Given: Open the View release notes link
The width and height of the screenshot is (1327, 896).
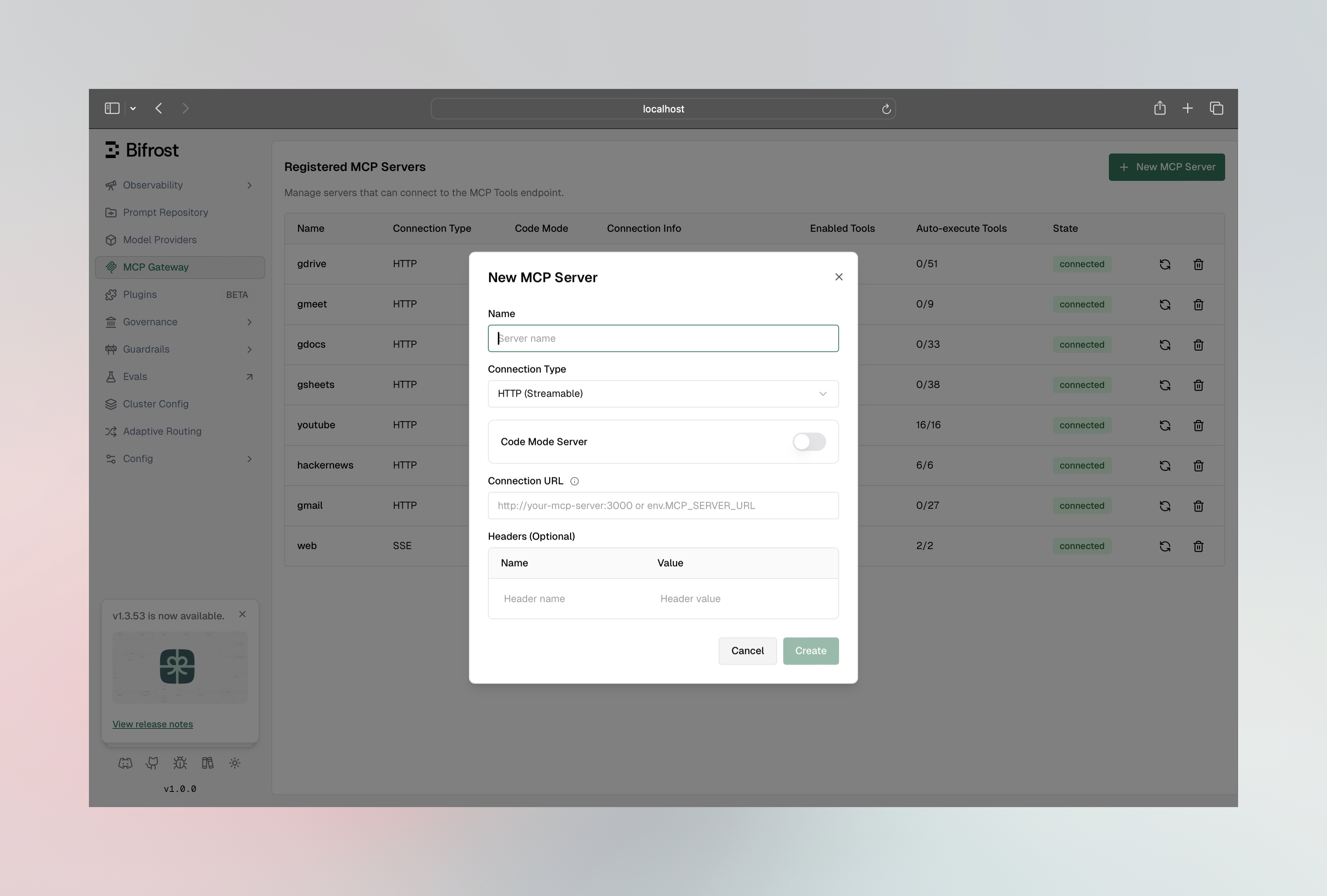Looking at the screenshot, I should (152, 723).
